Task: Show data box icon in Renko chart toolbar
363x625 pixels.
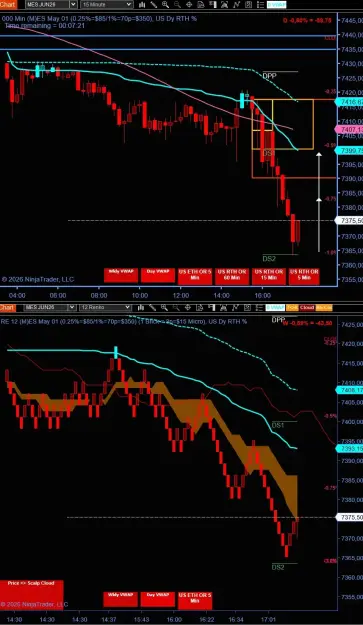Action: 200,307
